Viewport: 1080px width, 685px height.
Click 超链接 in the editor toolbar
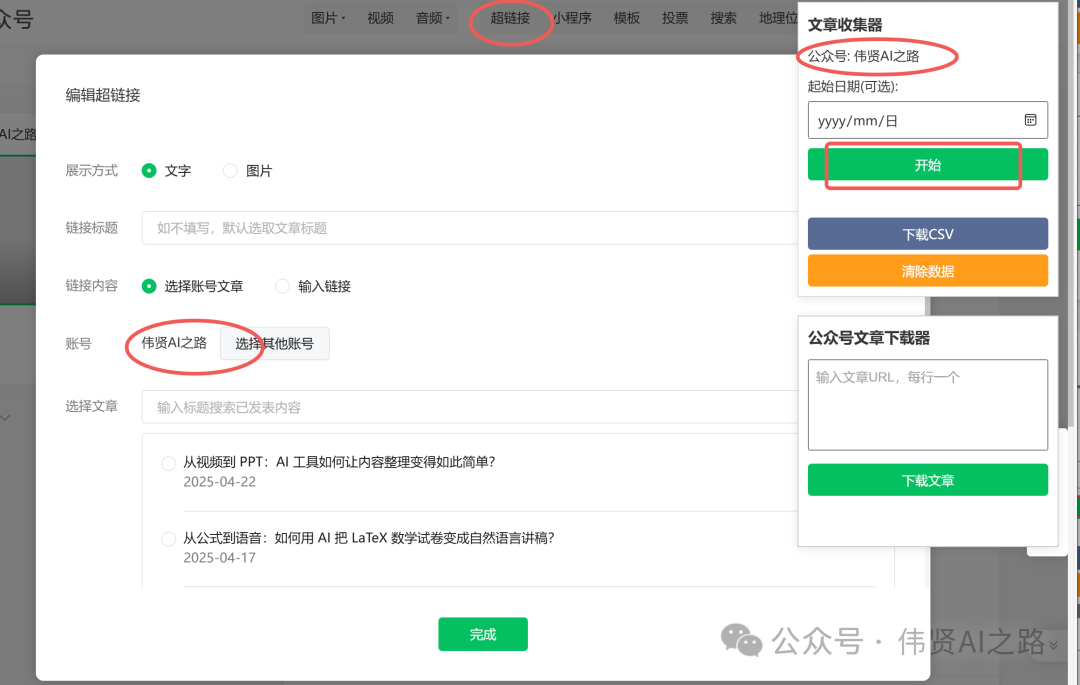510,18
